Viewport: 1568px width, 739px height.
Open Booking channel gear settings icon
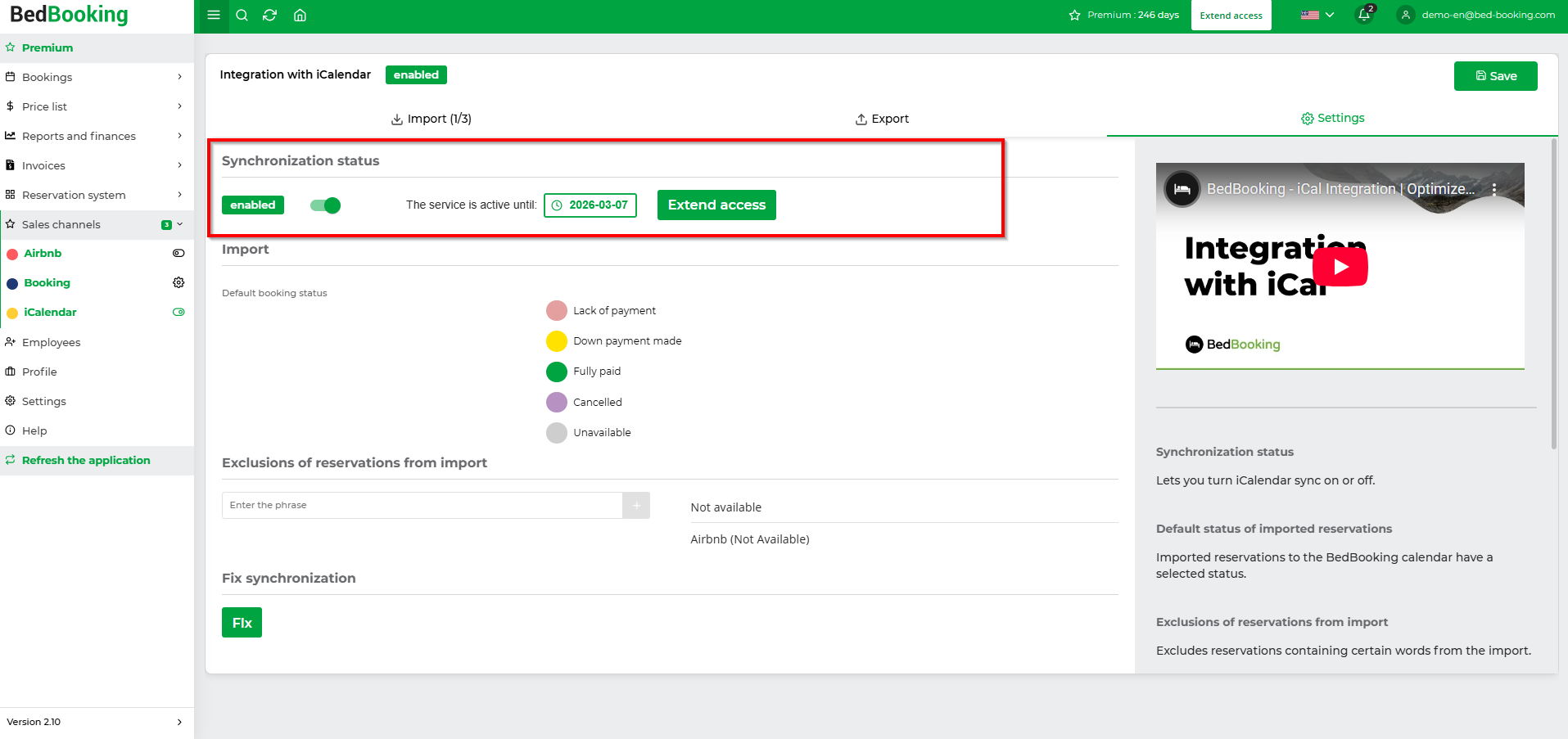pos(178,282)
